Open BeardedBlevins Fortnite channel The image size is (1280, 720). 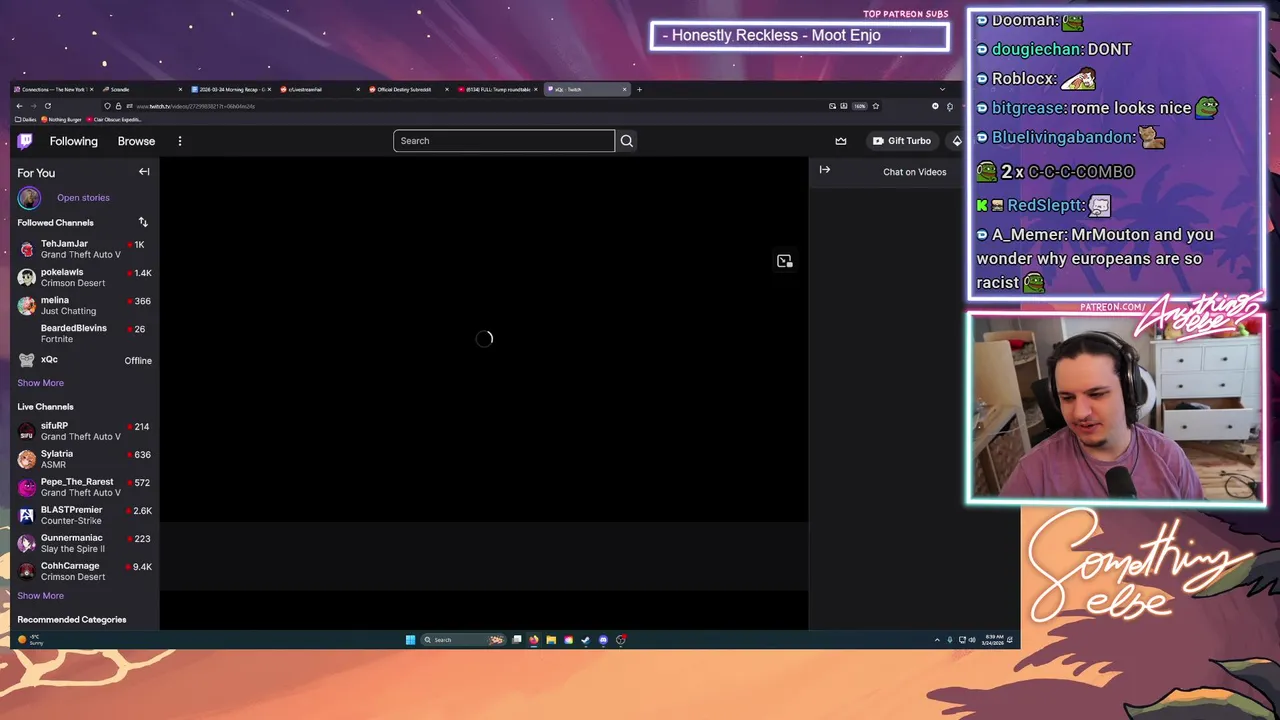(x=85, y=333)
